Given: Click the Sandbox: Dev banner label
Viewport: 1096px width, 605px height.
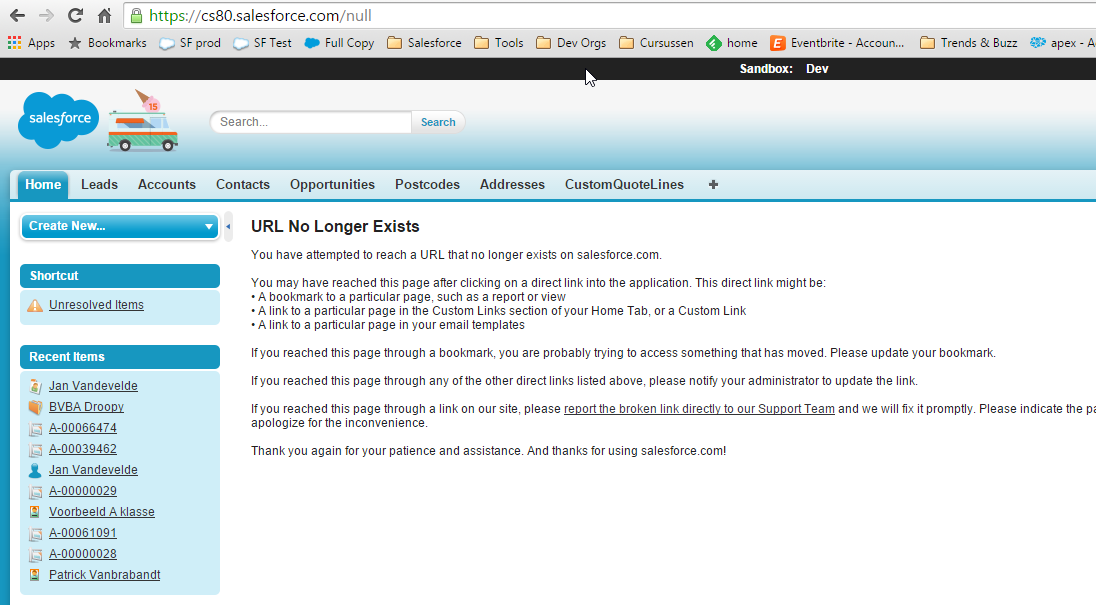Looking at the screenshot, I should tap(784, 68).
